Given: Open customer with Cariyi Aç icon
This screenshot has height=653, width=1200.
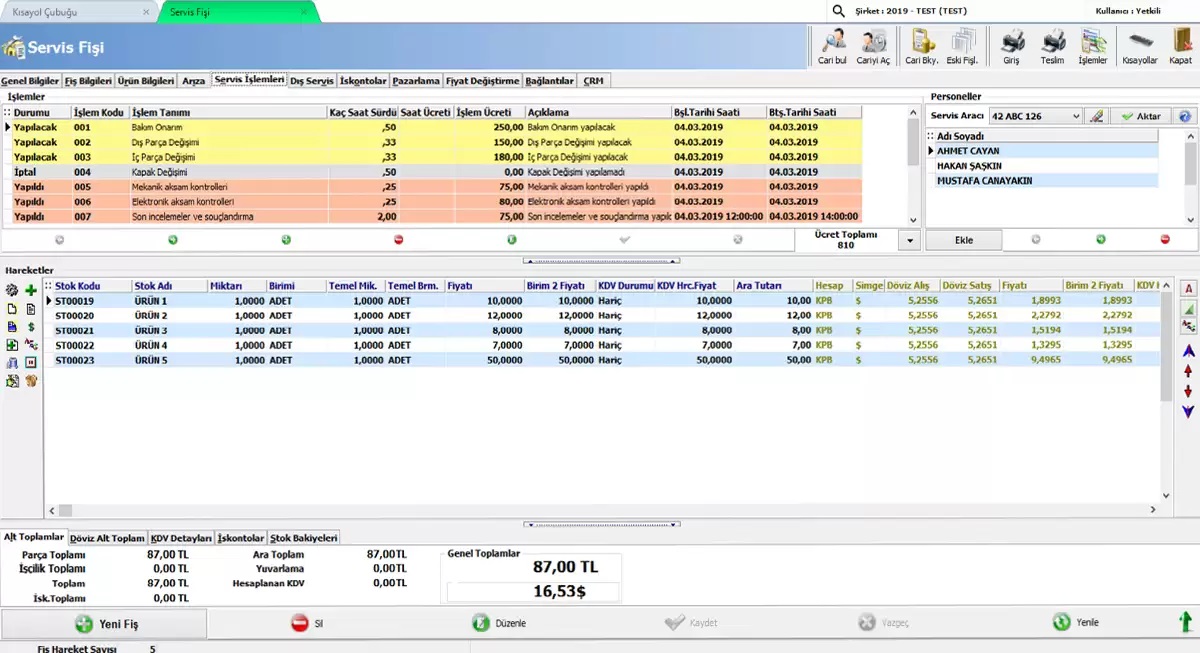Looking at the screenshot, I should 873,46.
